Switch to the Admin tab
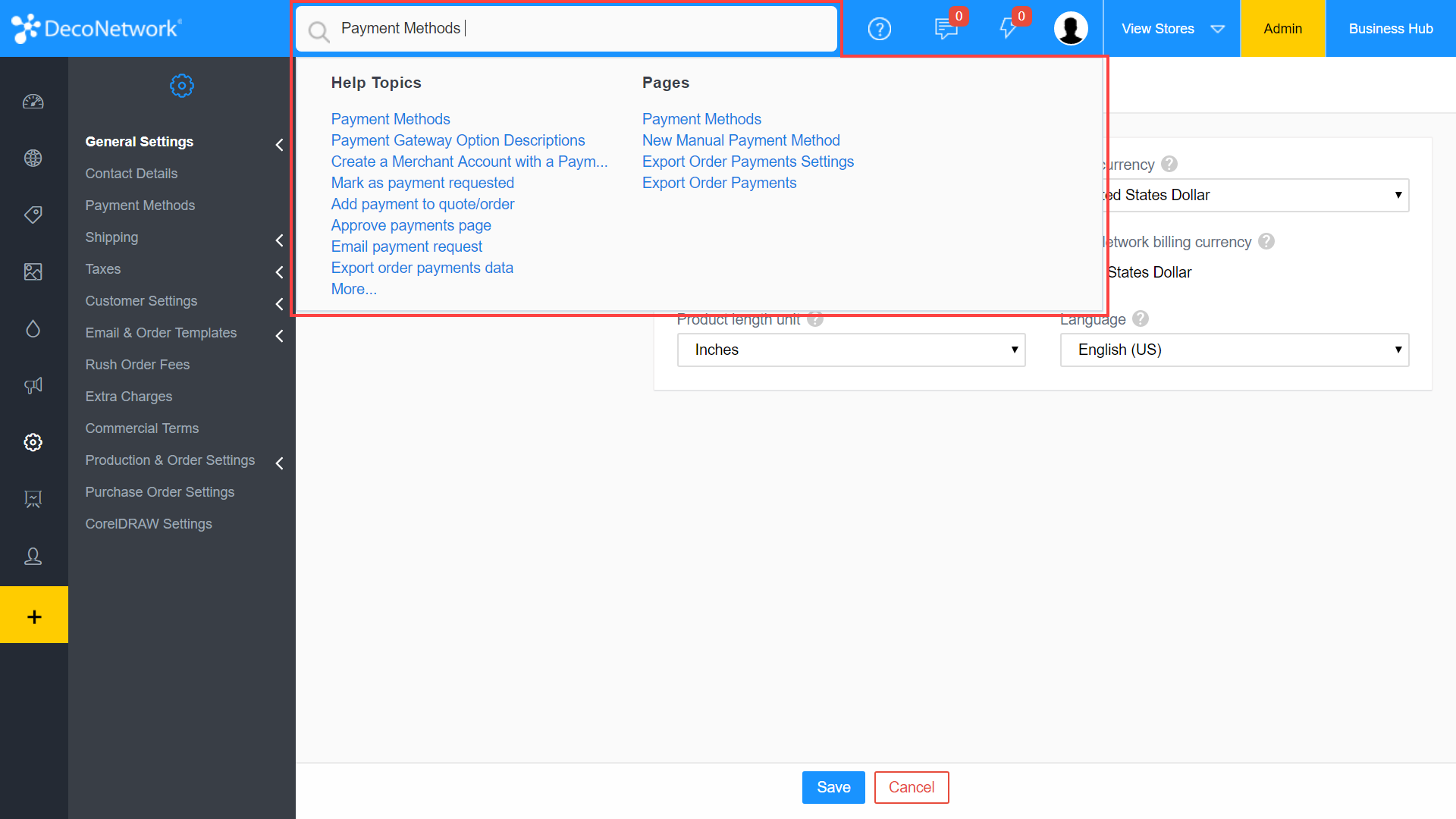 (1282, 29)
